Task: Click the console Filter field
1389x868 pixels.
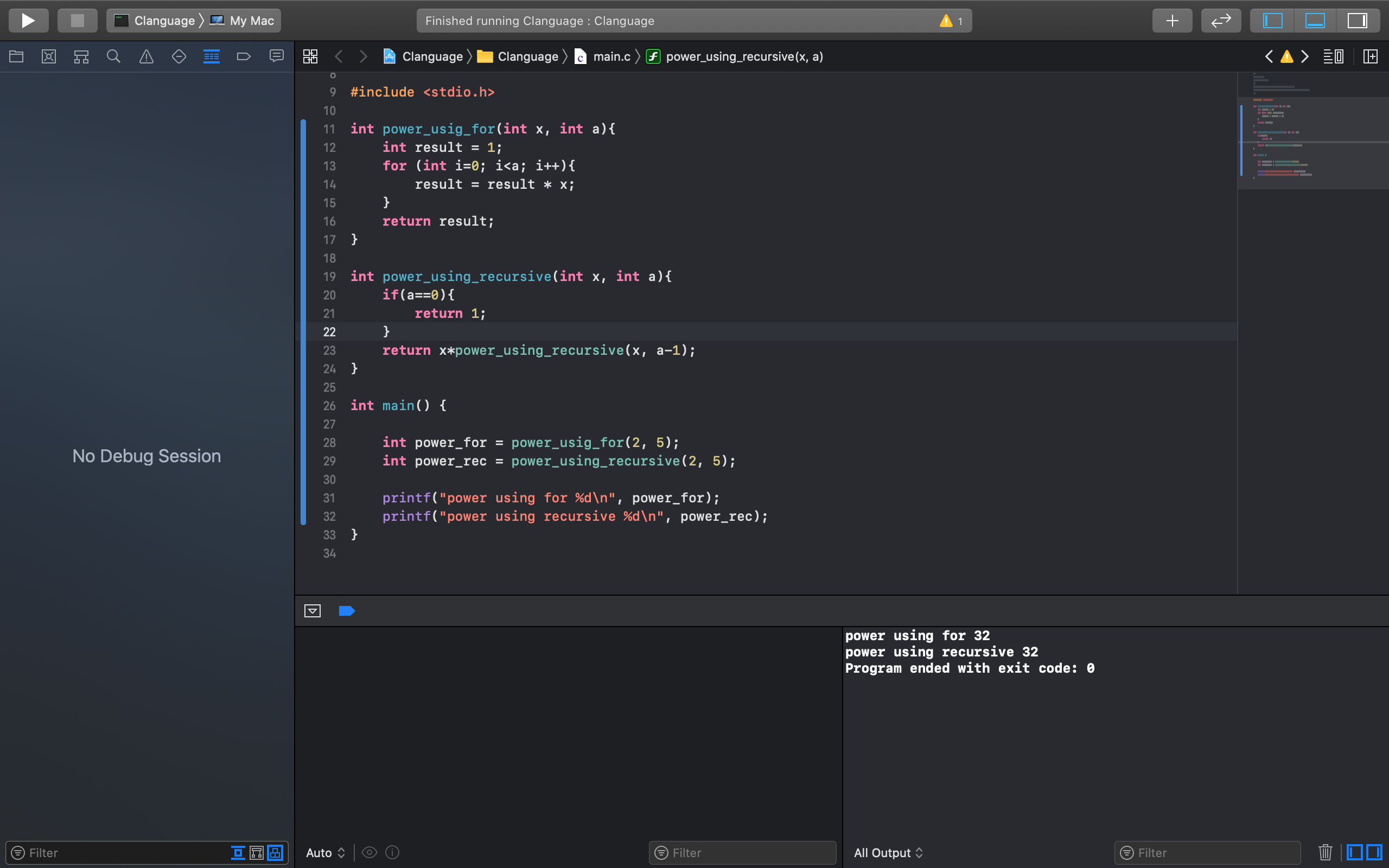Action: click(1208, 852)
